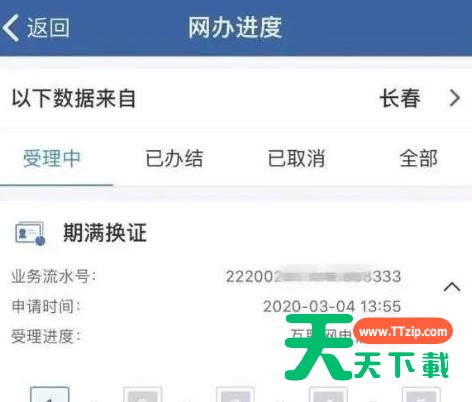The image size is (472, 402).
Task: Switch to the 受理中 tab
Action: pos(52,158)
